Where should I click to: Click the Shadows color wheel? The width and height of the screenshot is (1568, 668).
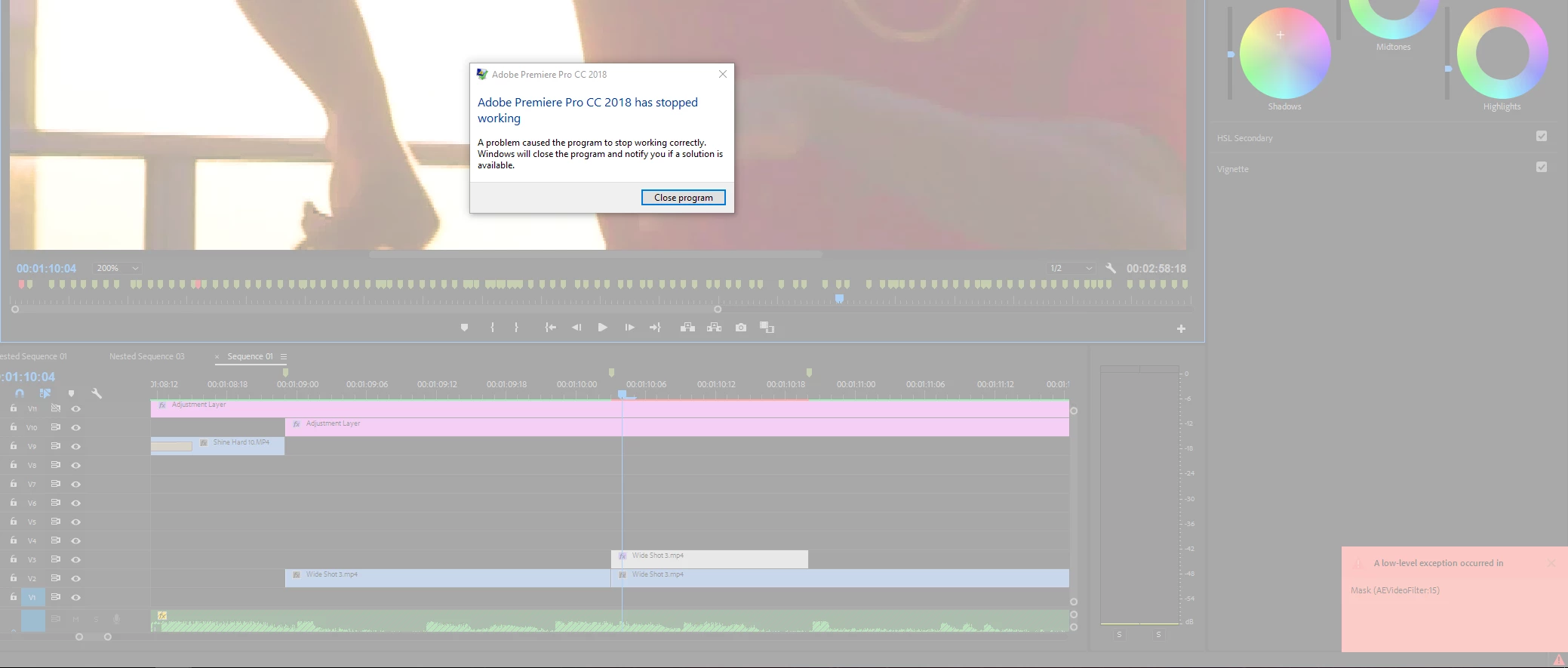[x=1285, y=54]
